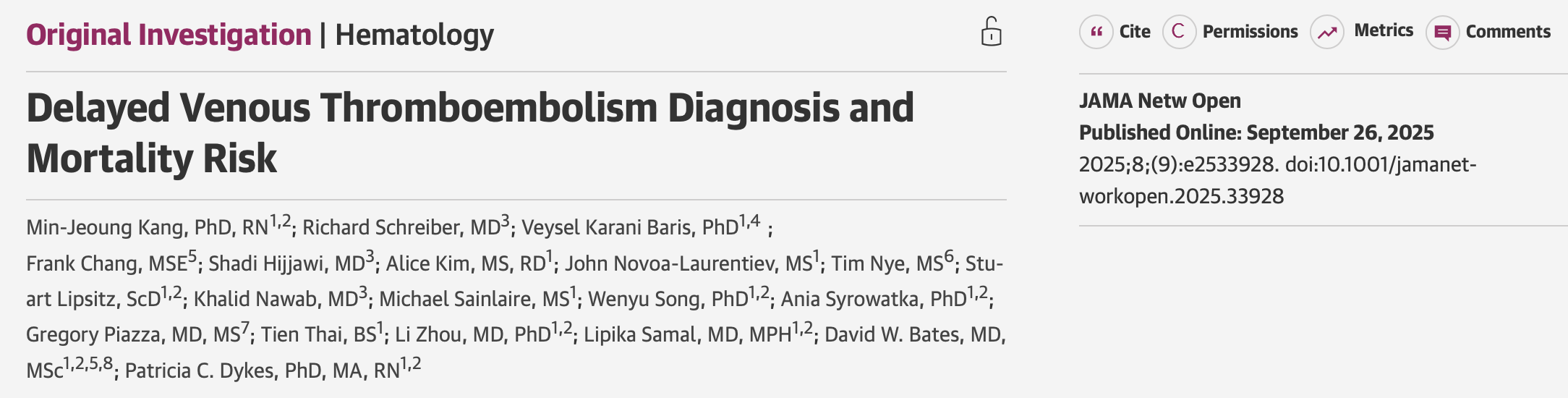
Task: Click the Cite quotation mark icon
Action: [1096, 33]
